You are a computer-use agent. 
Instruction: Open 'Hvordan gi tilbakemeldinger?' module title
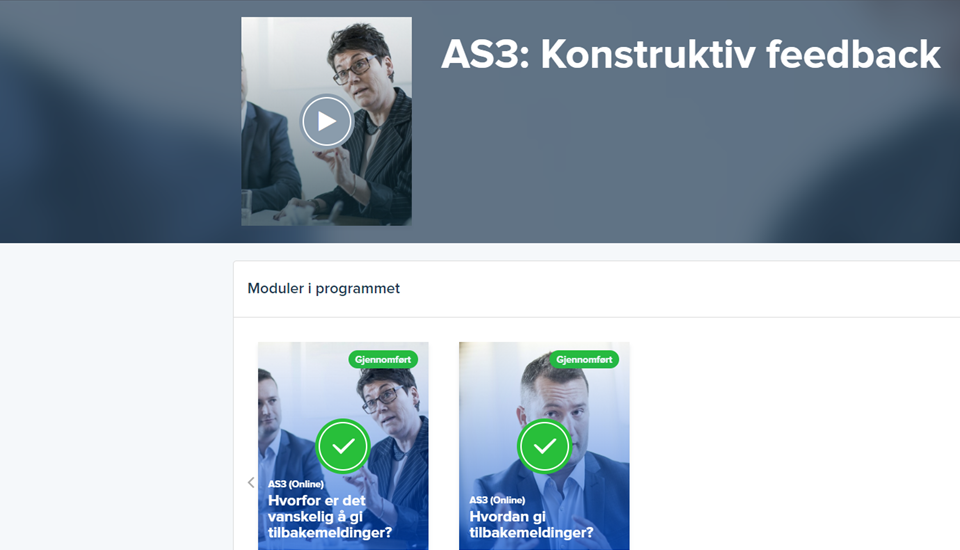pyautogui.click(x=531, y=524)
